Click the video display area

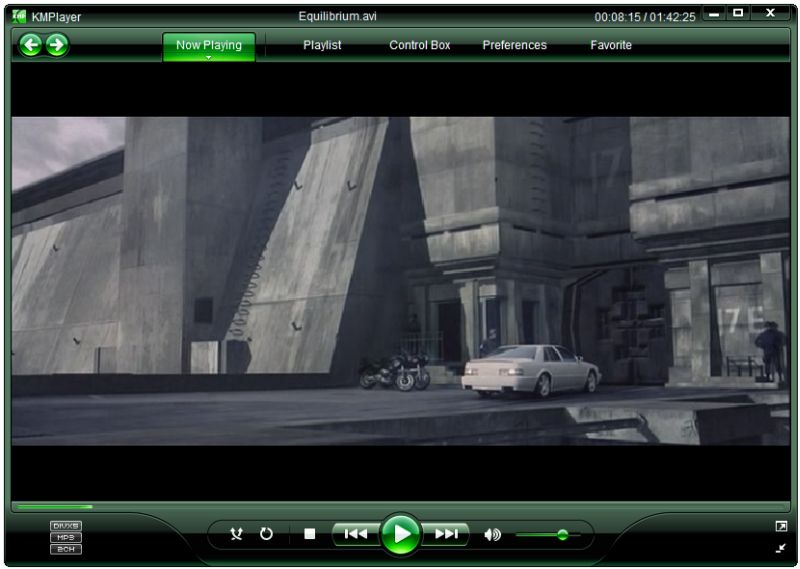pos(401,281)
